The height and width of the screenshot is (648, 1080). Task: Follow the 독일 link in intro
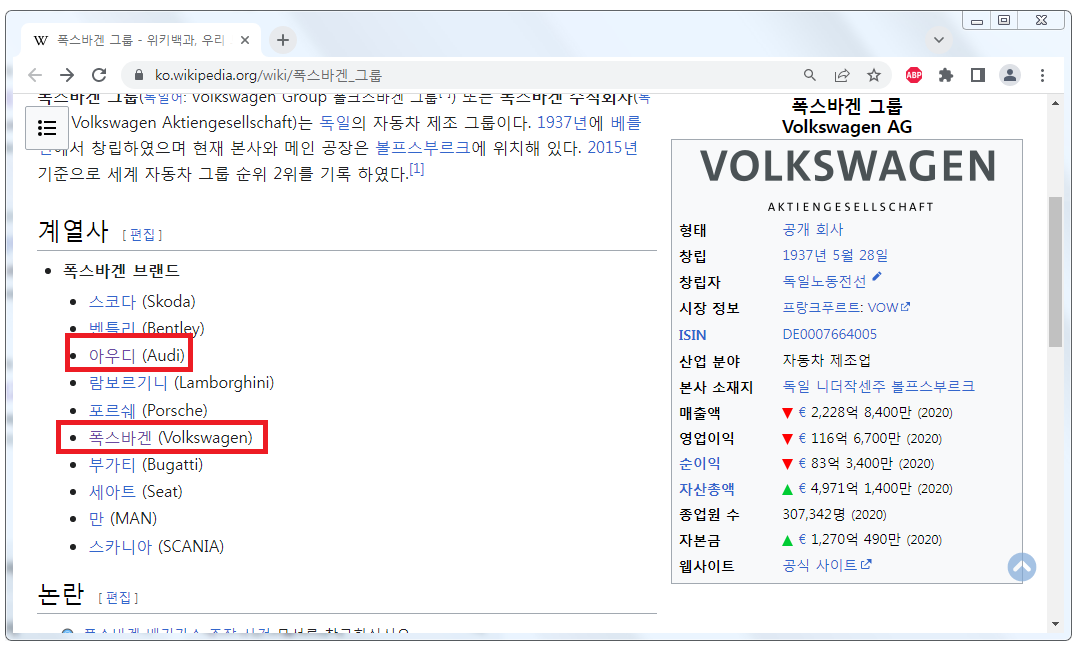[x=335, y=123]
